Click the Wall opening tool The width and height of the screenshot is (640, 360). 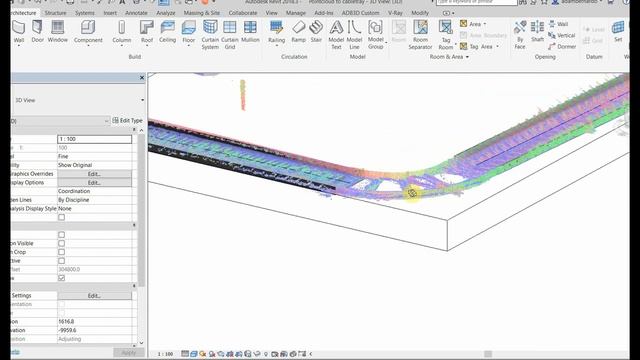[x=558, y=24]
